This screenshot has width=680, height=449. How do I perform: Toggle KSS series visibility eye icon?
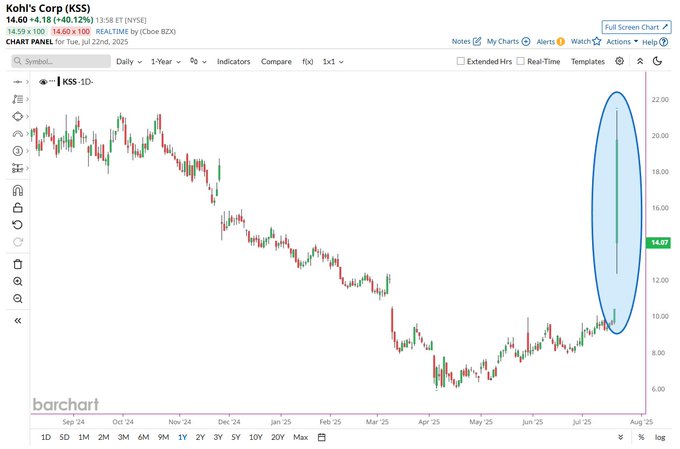point(42,82)
